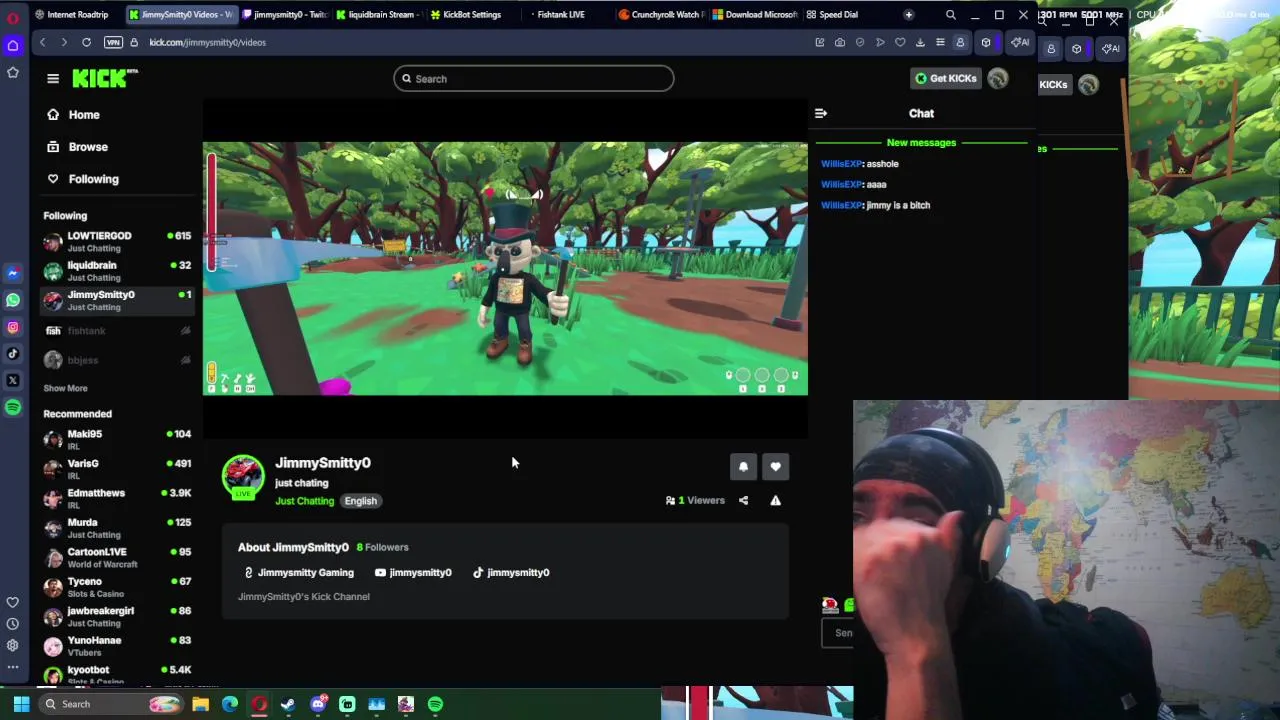Open Opera sidebar TikTok icon
Screen dimensions: 1280x720
13,353
